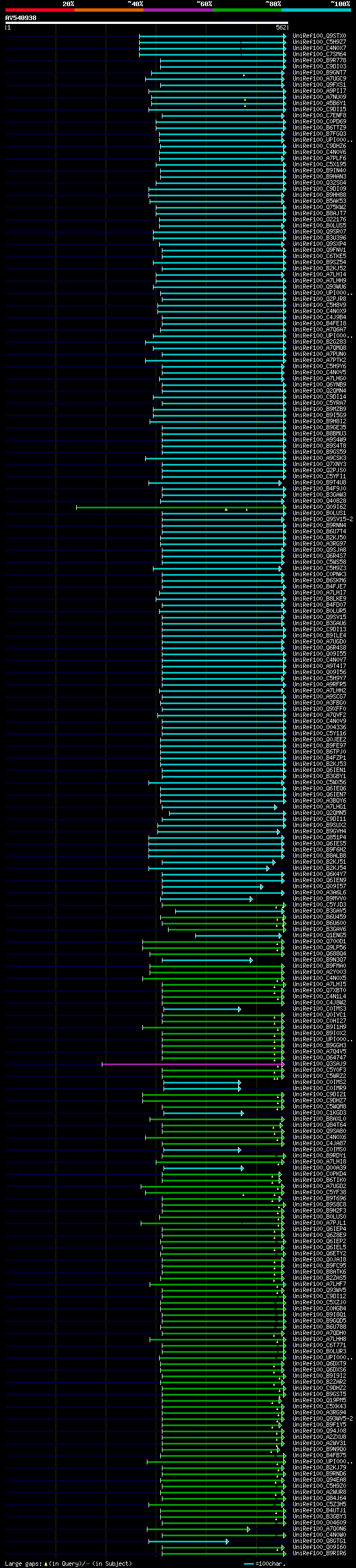Select hit label UniRef100_Q9LP56
The height and width of the screenshot is (1568, 356).
(x=319, y=947)
